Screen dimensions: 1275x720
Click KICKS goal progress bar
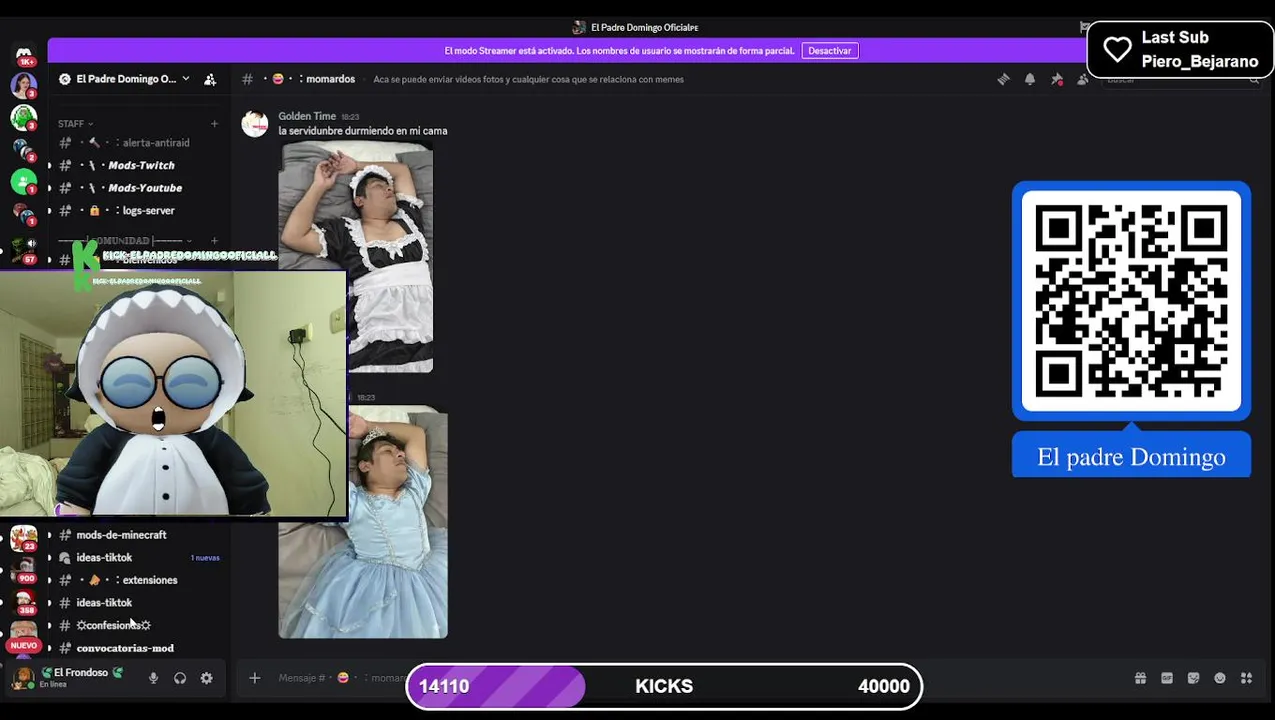point(663,686)
